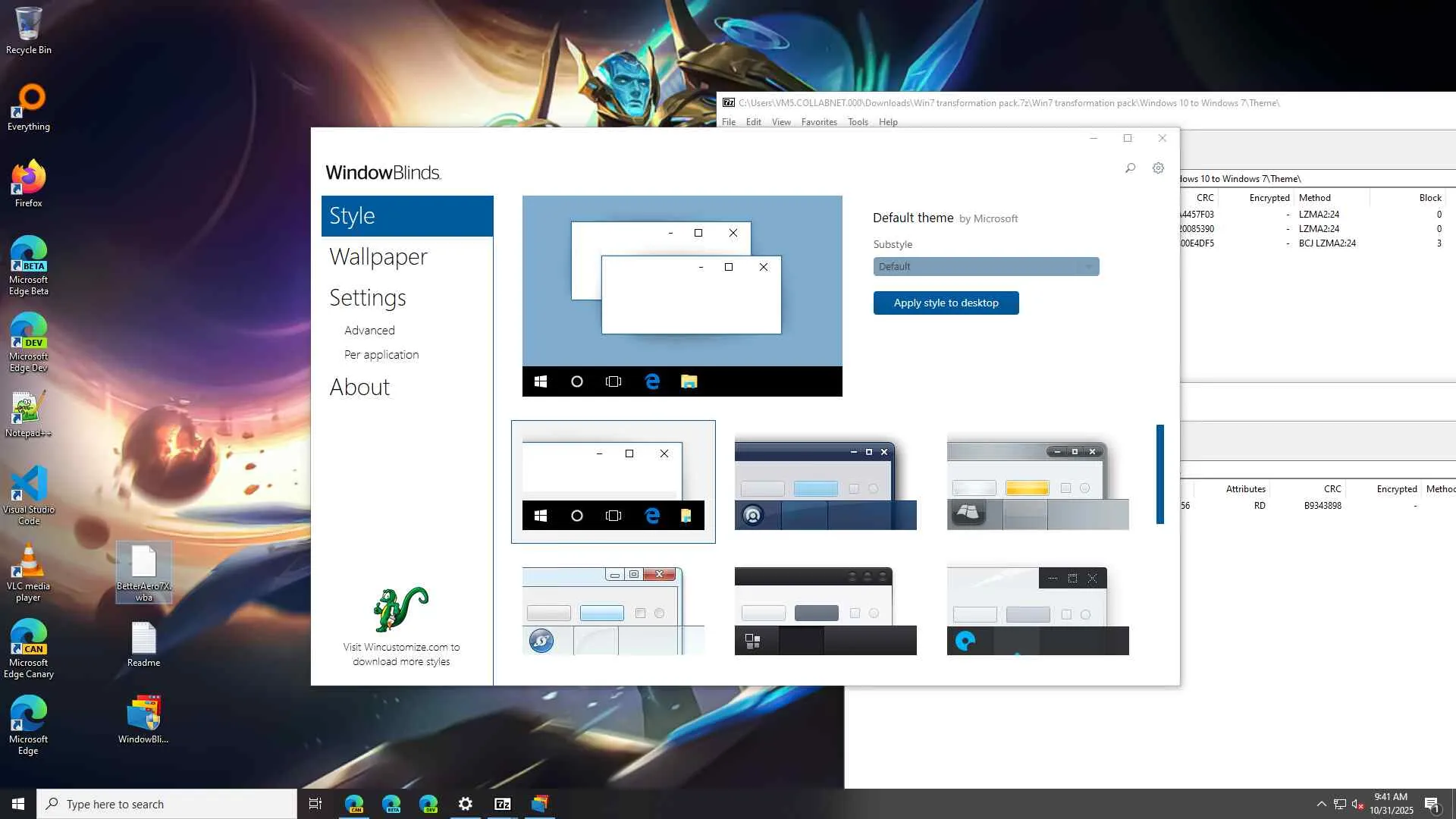This screenshot has width=1456, height=819.
Task: Open Everything search desktop icon
Action: [x=29, y=107]
